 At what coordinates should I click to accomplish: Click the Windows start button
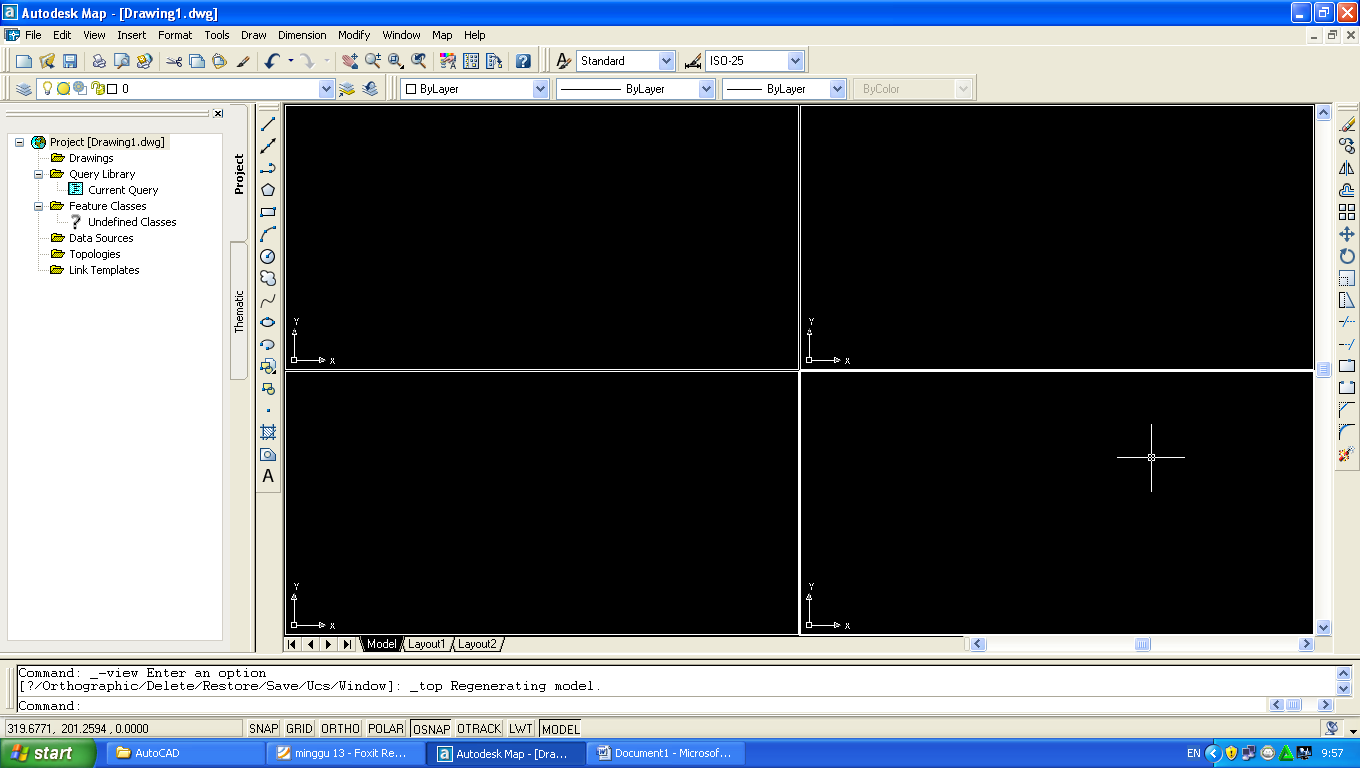[x=49, y=753]
